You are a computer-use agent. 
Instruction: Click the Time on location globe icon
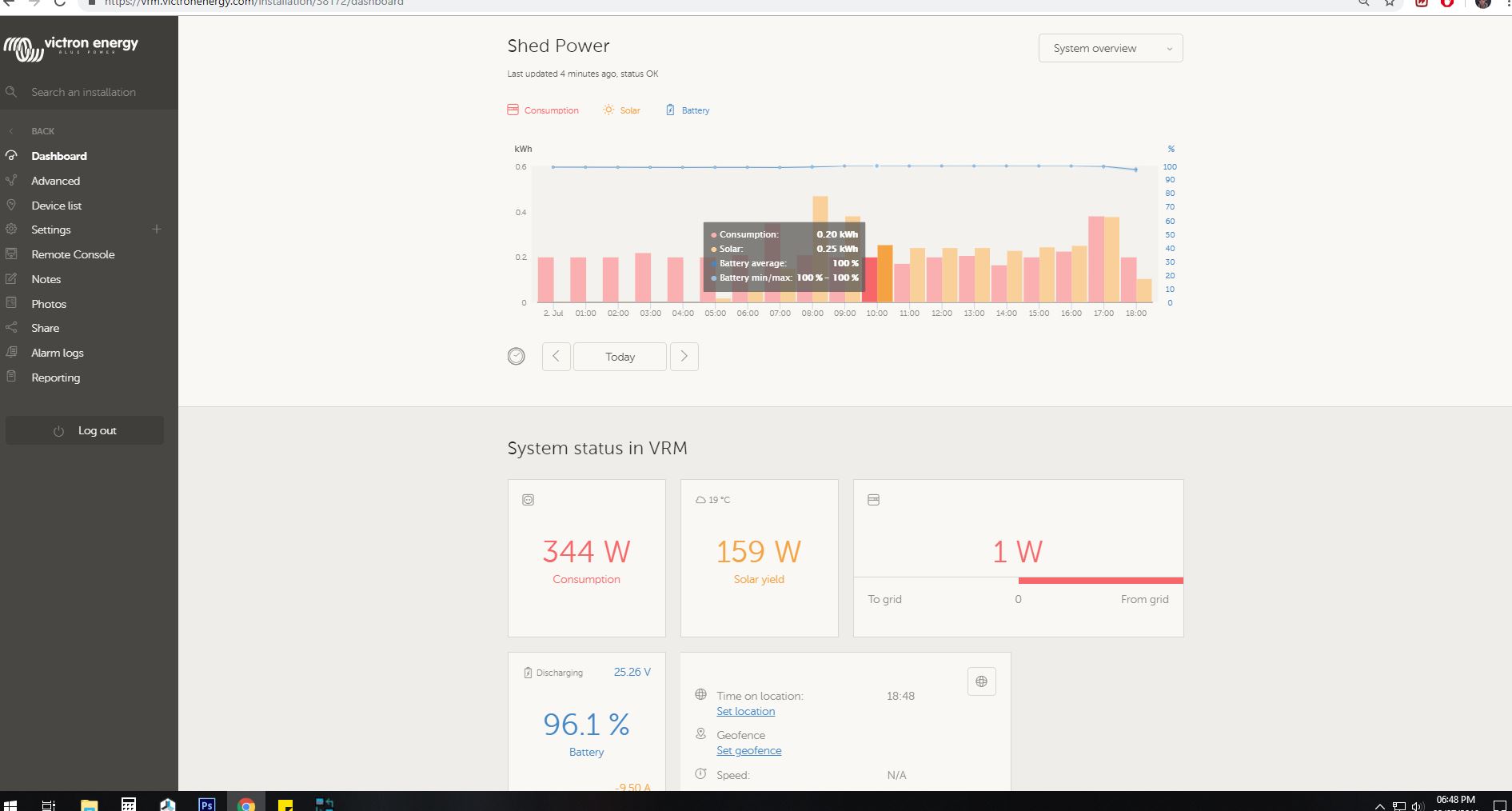click(700, 694)
